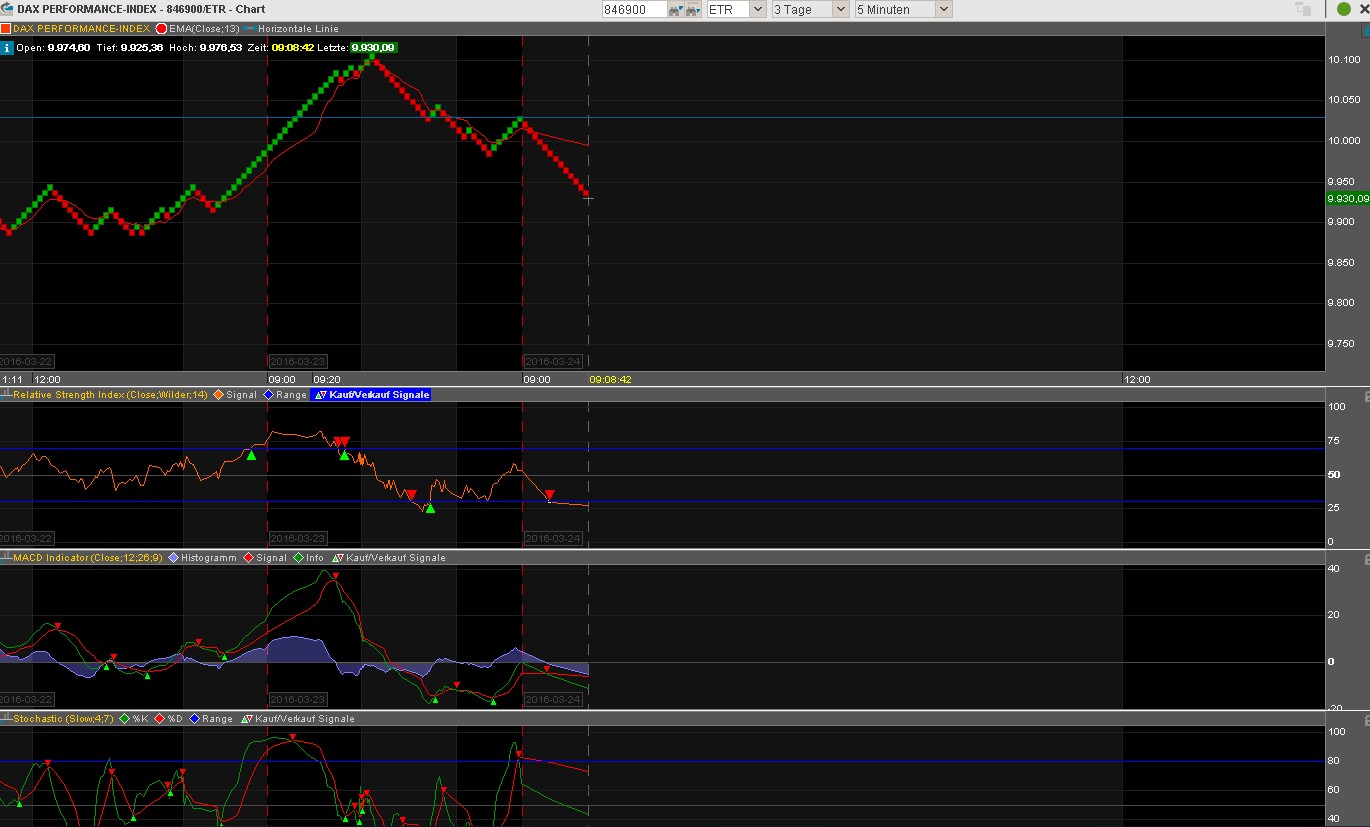The width and height of the screenshot is (1370, 827).
Task: Click the detach window icon at top right
Action: click(1302, 9)
